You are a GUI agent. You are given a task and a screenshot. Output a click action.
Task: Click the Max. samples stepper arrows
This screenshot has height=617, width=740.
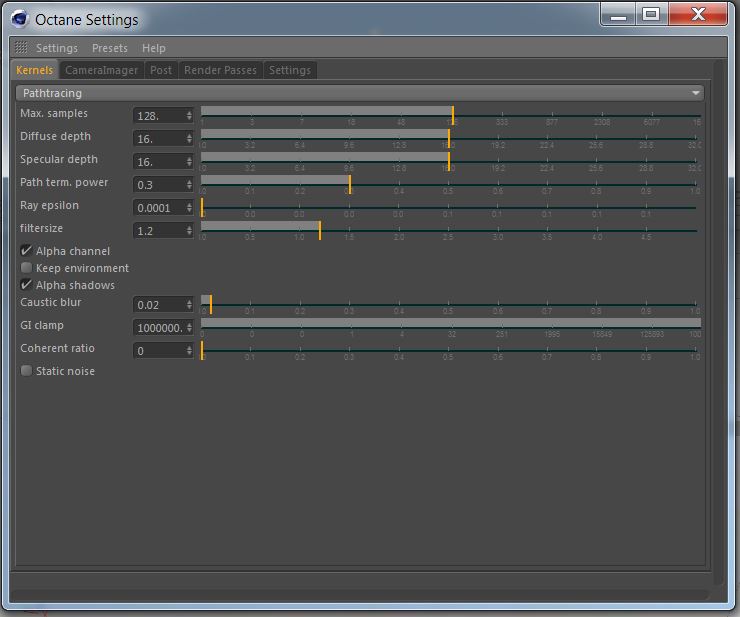(x=189, y=116)
